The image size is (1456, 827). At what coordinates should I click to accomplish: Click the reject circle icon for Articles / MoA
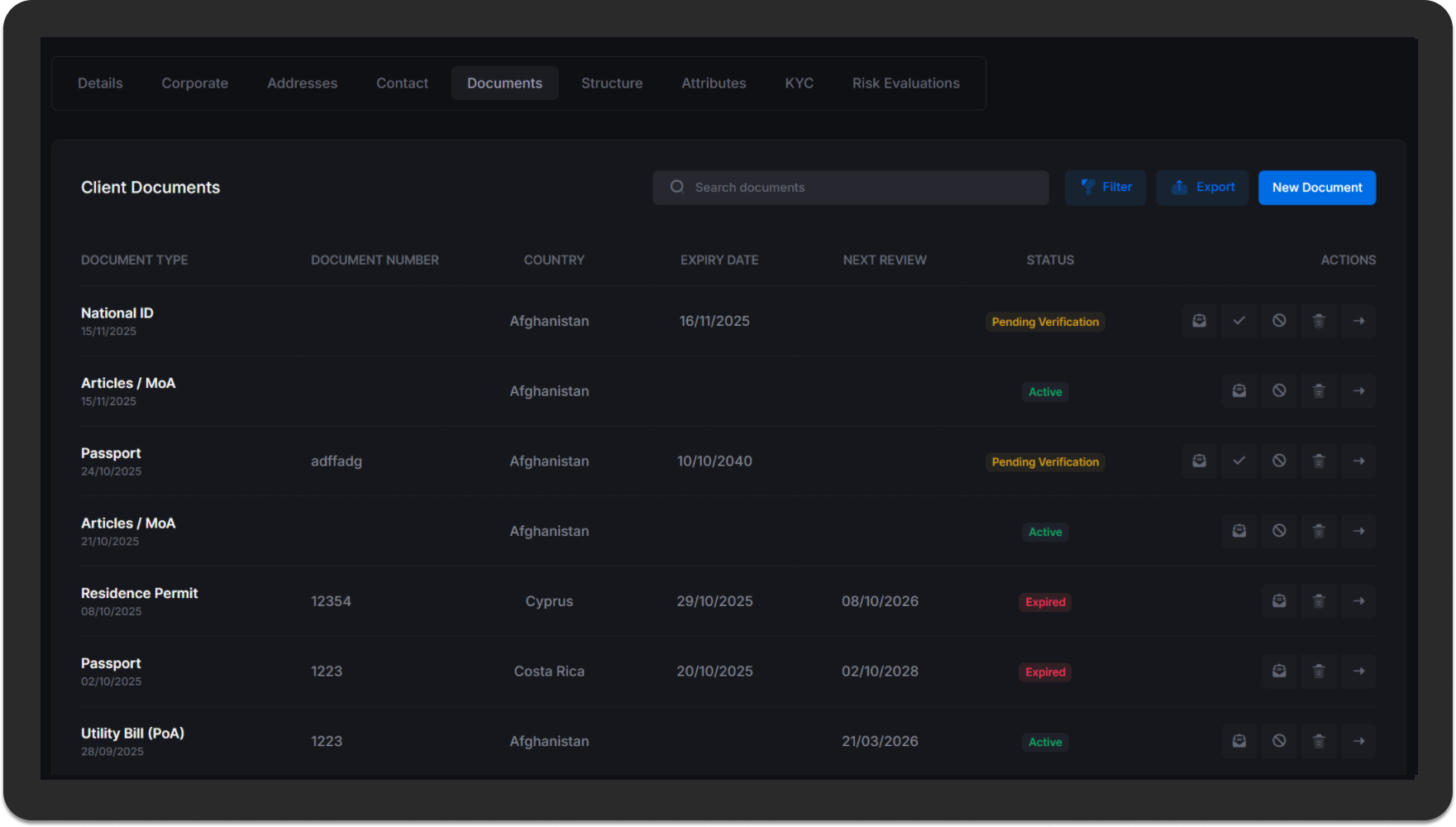1278,390
